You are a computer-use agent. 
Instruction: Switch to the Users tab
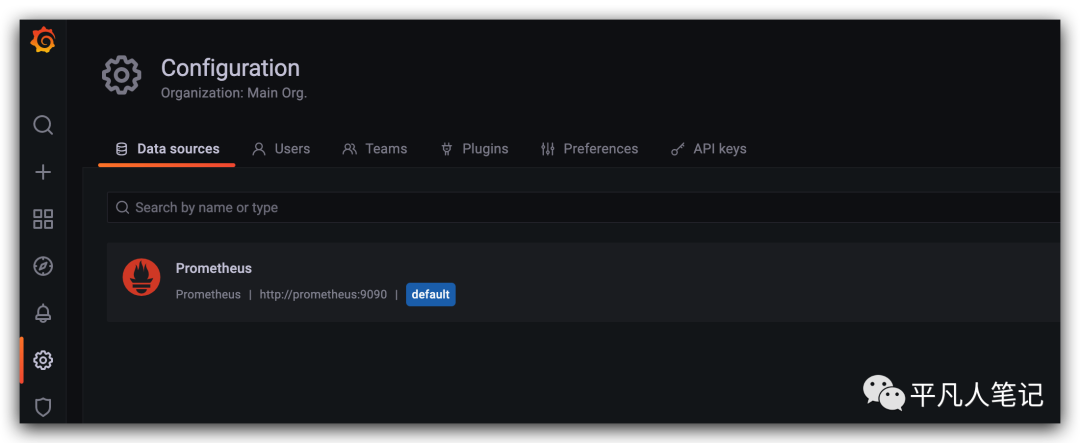[x=281, y=149]
